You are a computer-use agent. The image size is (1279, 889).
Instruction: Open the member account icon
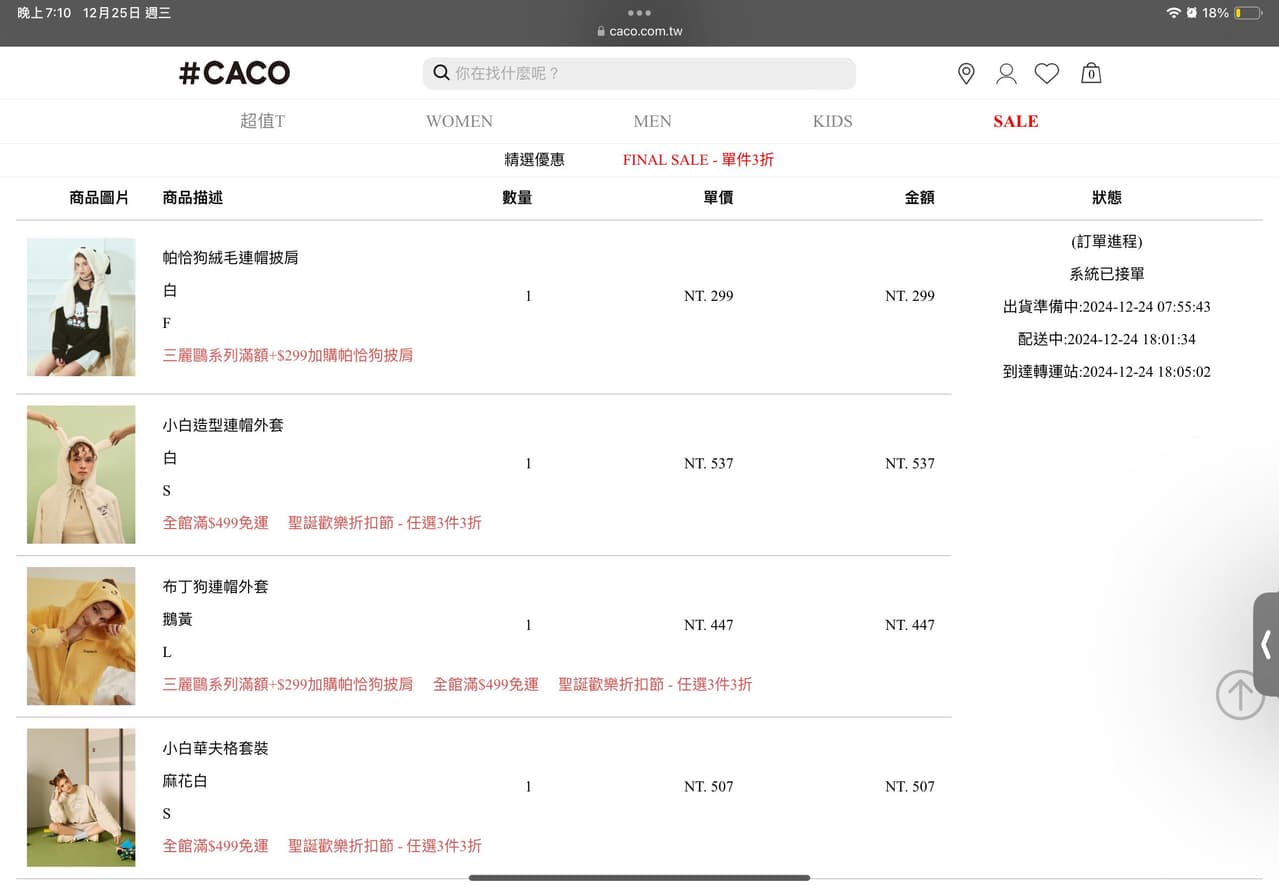[x=1006, y=73]
